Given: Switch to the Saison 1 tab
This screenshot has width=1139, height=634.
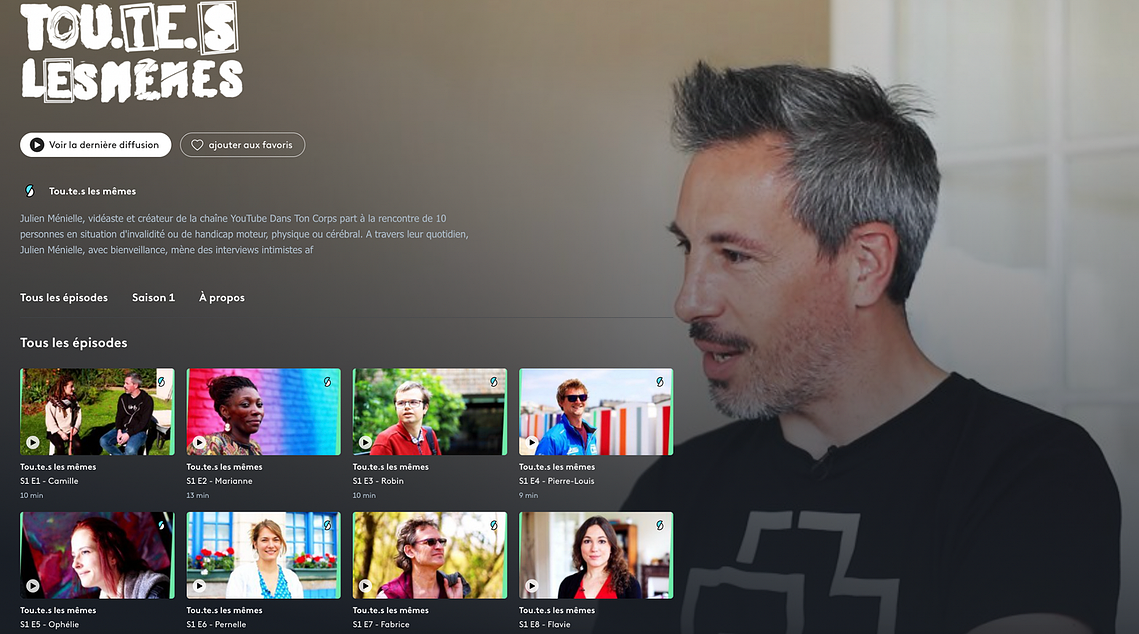Looking at the screenshot, I should tap(153, 298).
